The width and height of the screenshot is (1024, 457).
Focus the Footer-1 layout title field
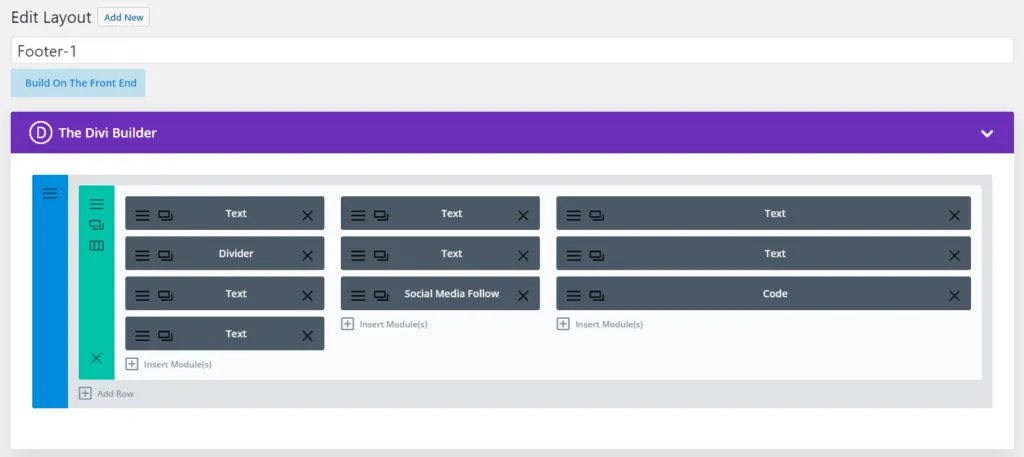point(512,51)
